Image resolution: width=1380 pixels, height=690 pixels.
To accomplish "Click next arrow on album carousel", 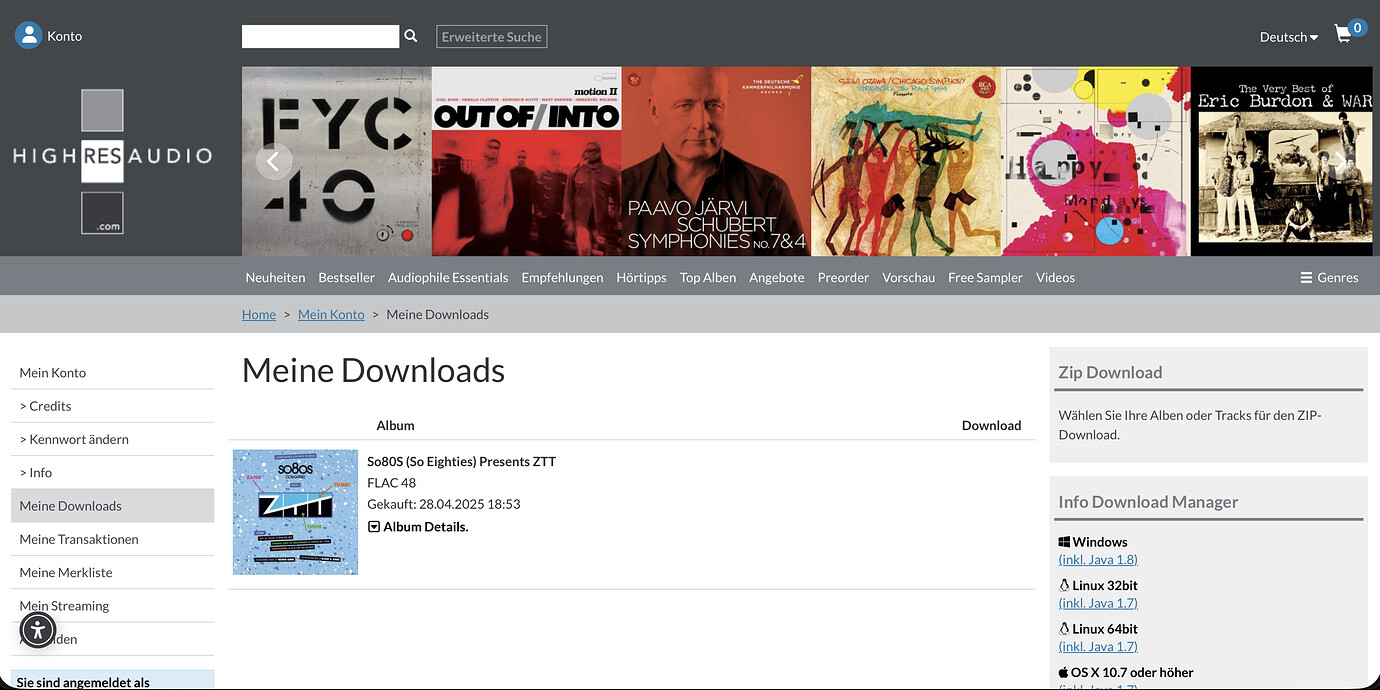I will pyautogui.click(x=1342, y=161).
